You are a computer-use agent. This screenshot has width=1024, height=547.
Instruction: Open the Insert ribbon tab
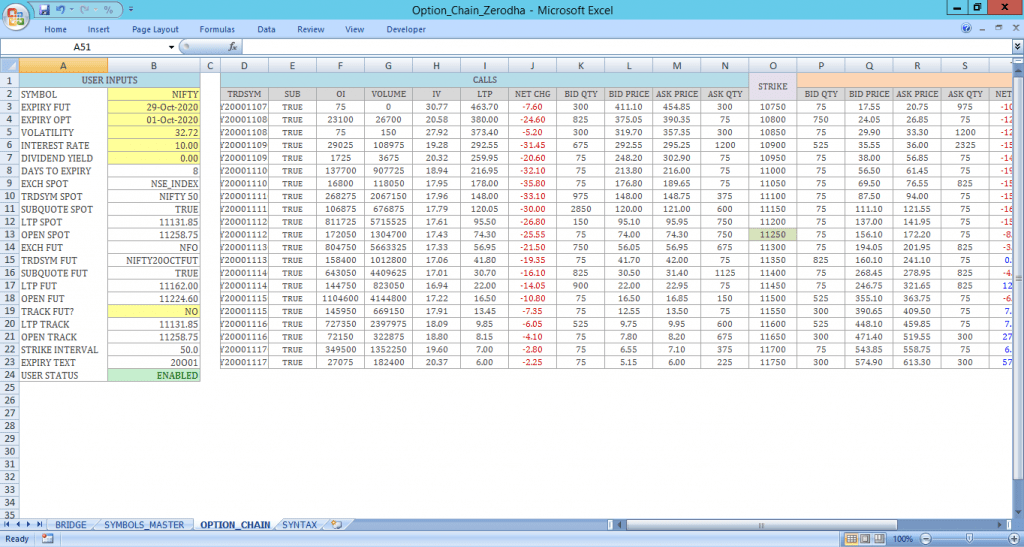coord(99,29)
